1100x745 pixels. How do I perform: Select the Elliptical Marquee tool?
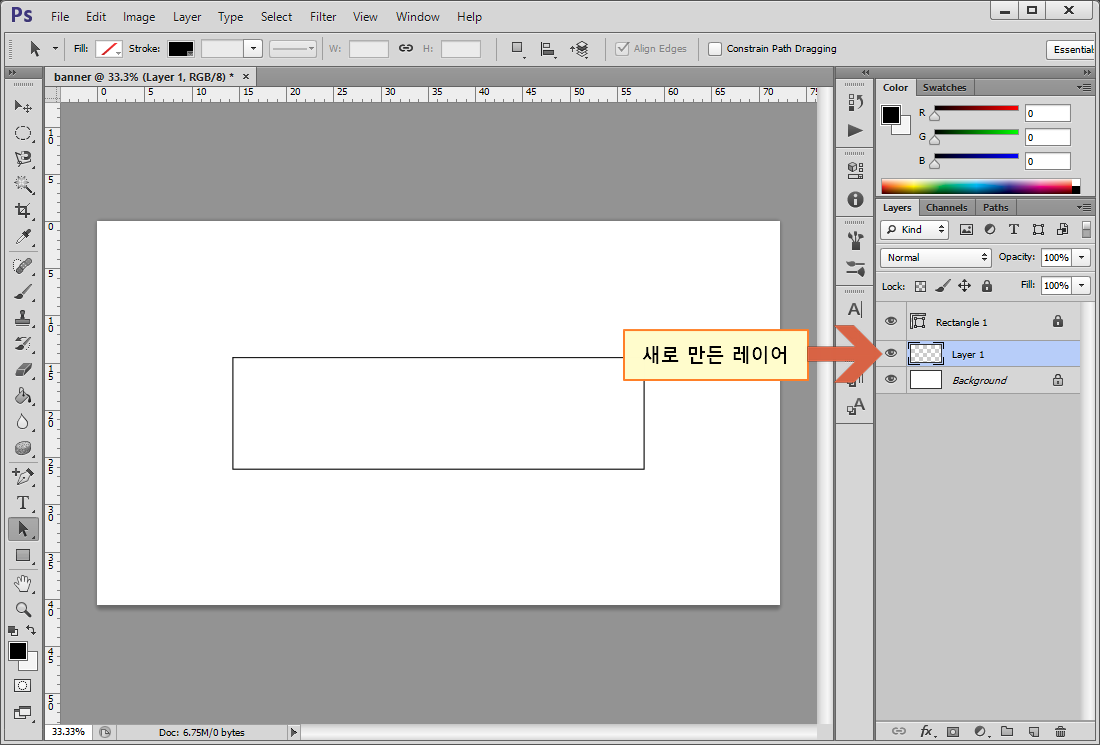click(23, 133)
